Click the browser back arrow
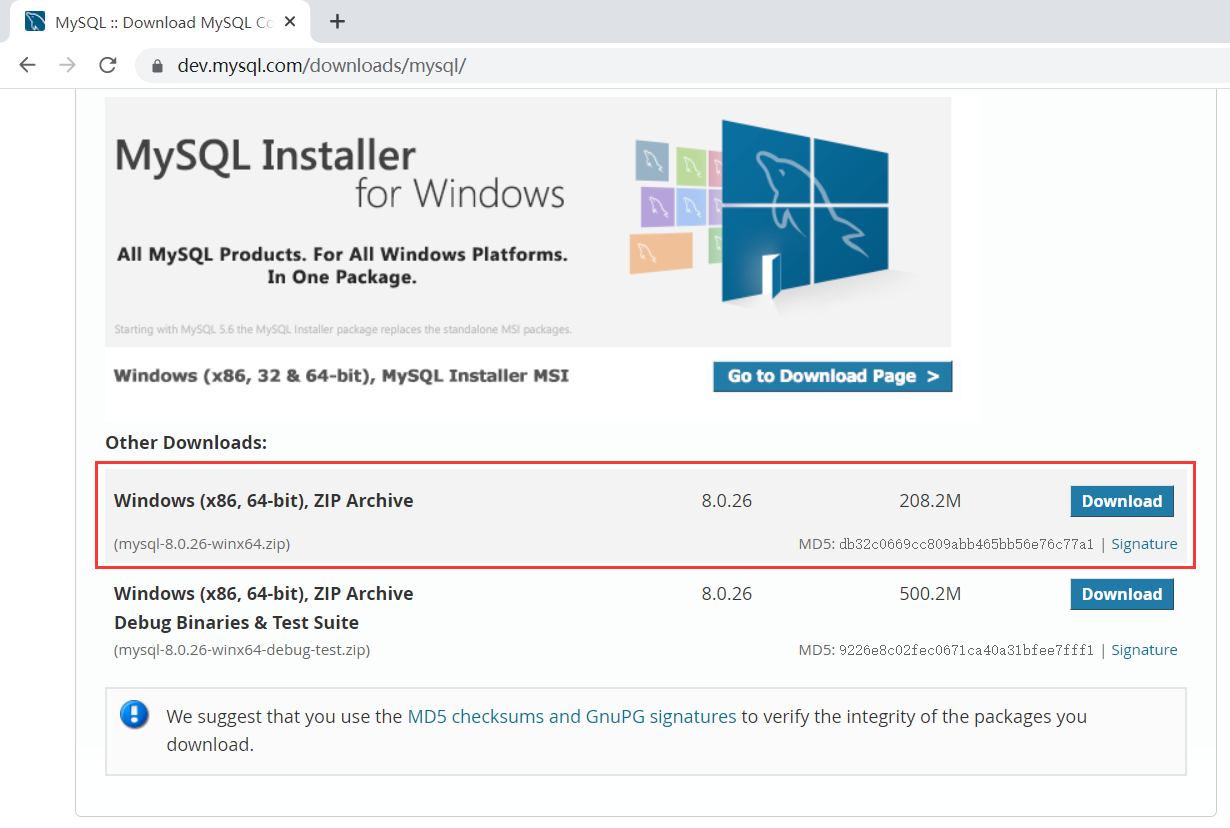Viewport: 1230px width, 828px height. [x=27, y=65]
